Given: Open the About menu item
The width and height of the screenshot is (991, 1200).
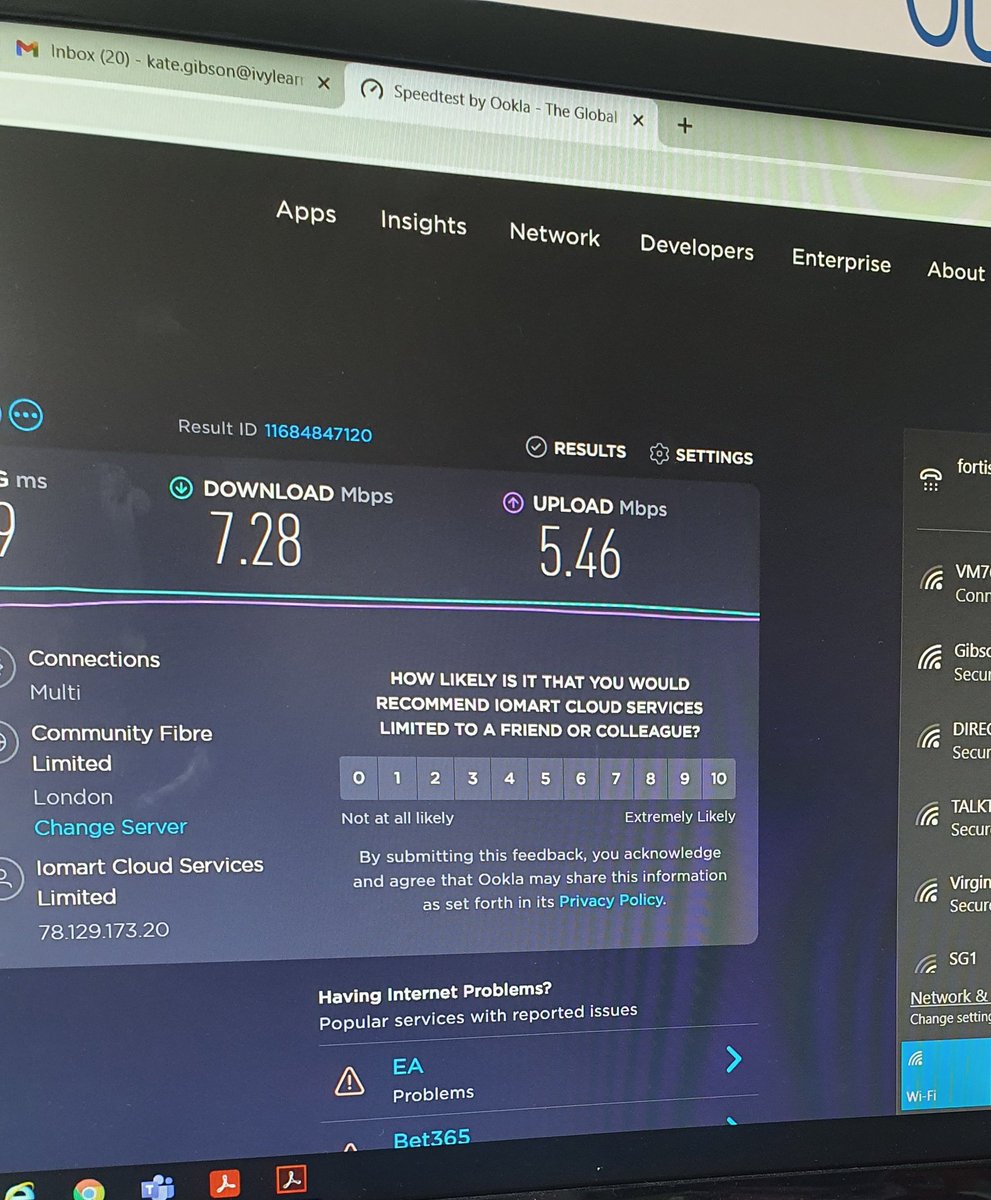Looking at the screenshot, I should click(x=956, y=270).
